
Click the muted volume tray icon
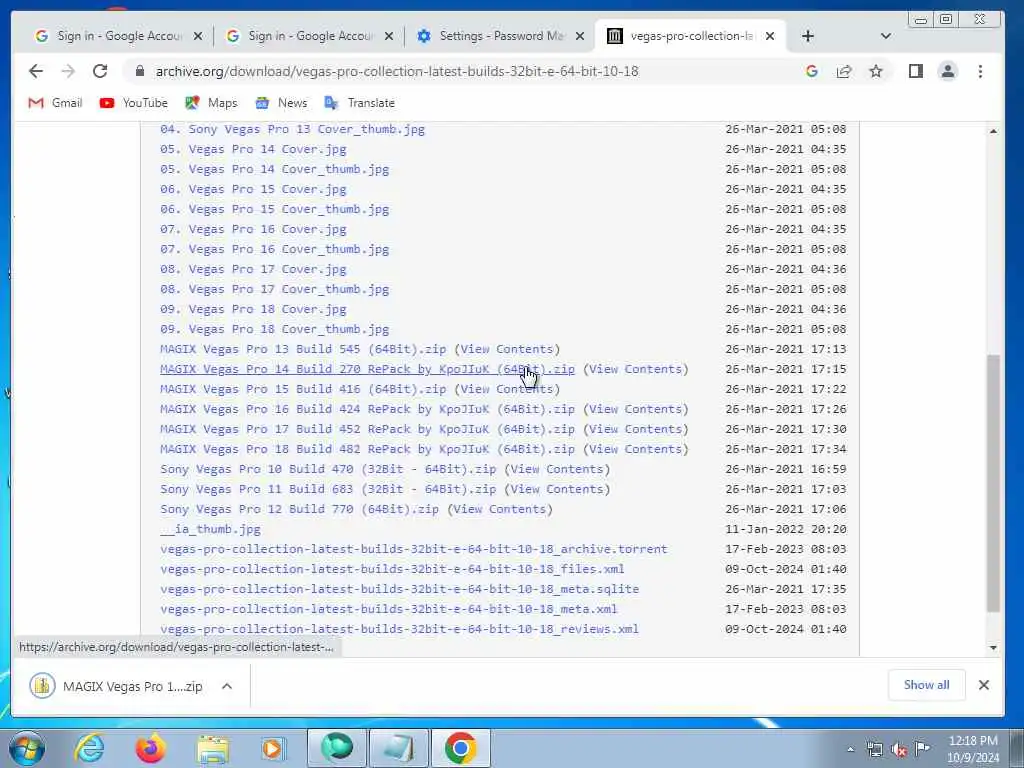[x=899, y=750]
